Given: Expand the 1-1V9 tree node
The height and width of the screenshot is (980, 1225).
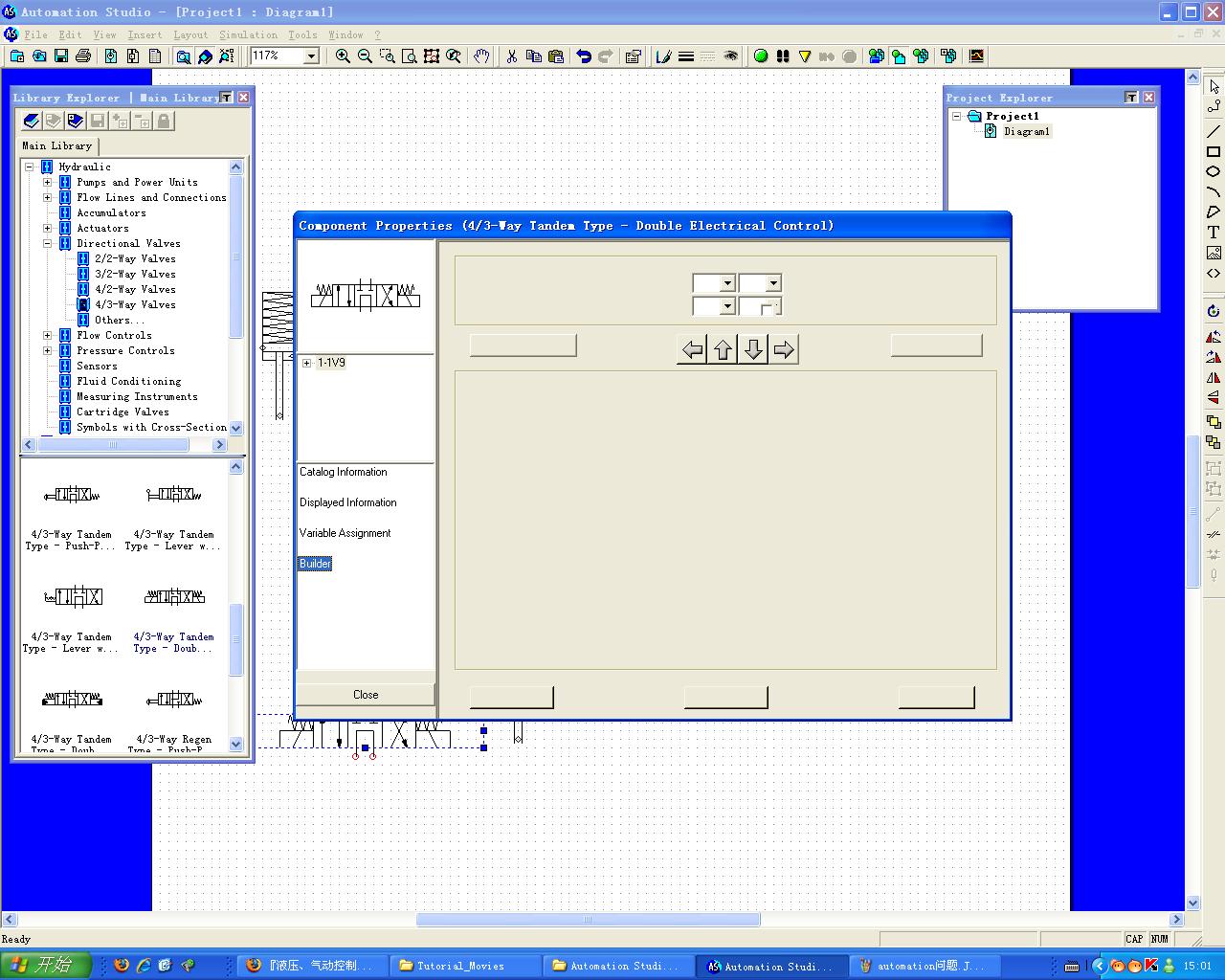Looking at the screenshot, I should 306,363.
